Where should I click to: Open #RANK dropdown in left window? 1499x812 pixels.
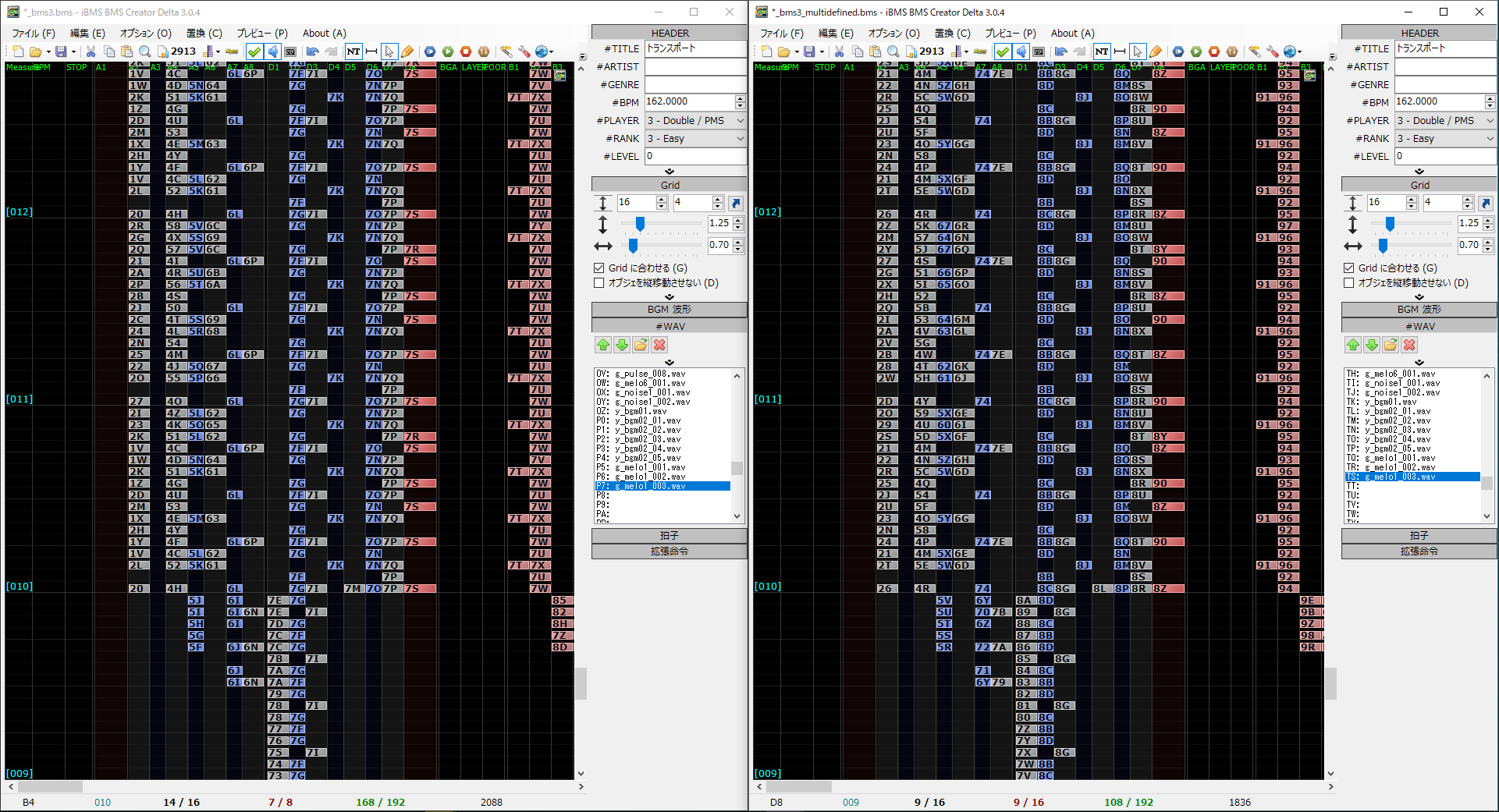[x=695, y=139]
